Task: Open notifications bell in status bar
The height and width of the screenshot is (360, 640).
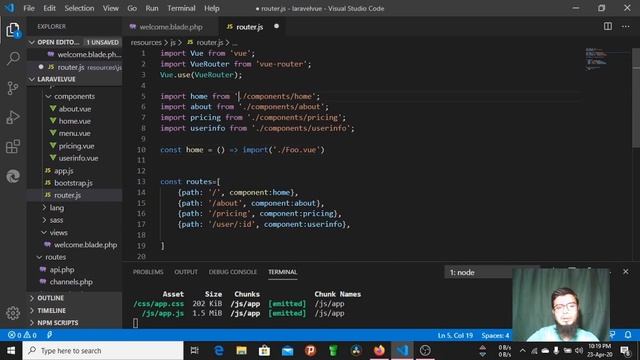Action: click(628, 335)
